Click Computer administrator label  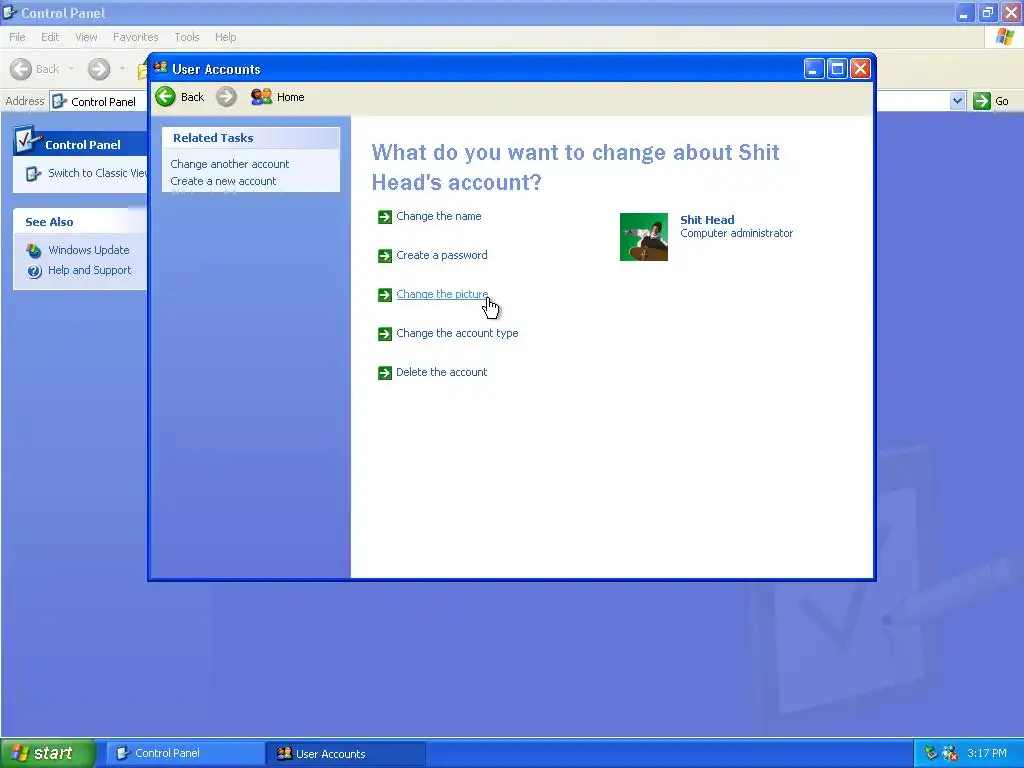[737, 233]
